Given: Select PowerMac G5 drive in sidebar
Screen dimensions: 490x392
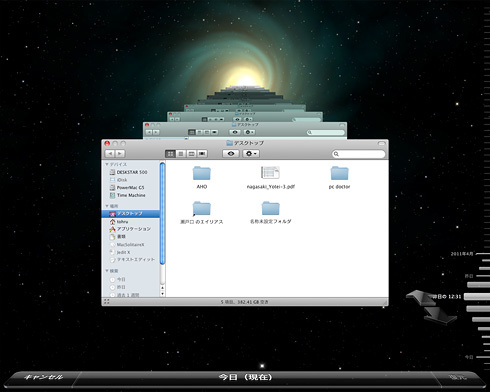Looking at the screenshot, I should pyautogui.click(x=127, y=188).
